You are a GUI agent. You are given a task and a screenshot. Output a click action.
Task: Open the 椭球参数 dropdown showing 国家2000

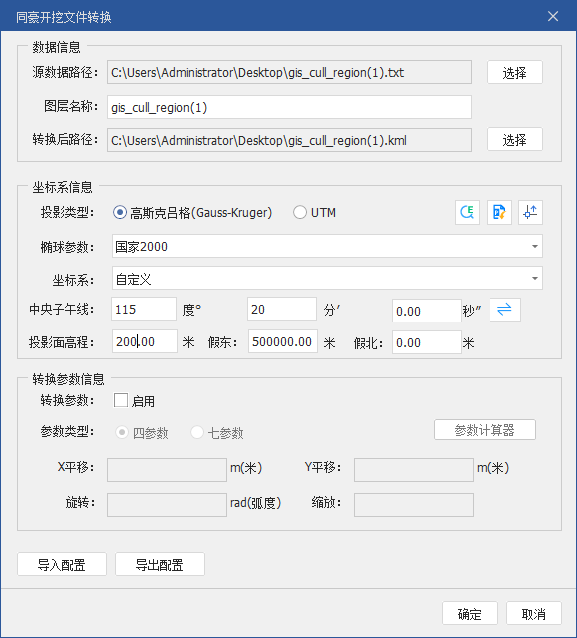327,247
